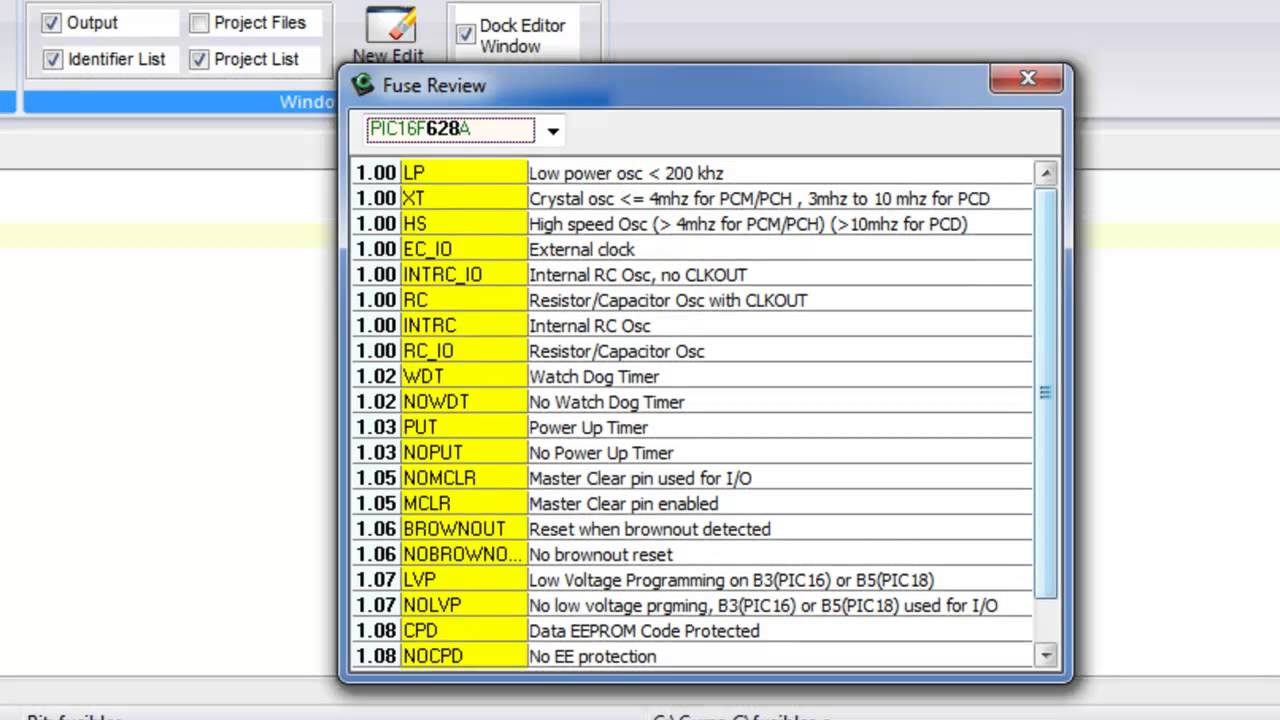This screenshot has width=1280, height=720.
Task: Close the Fuse Review dialog
Action: click(1027, 79)
